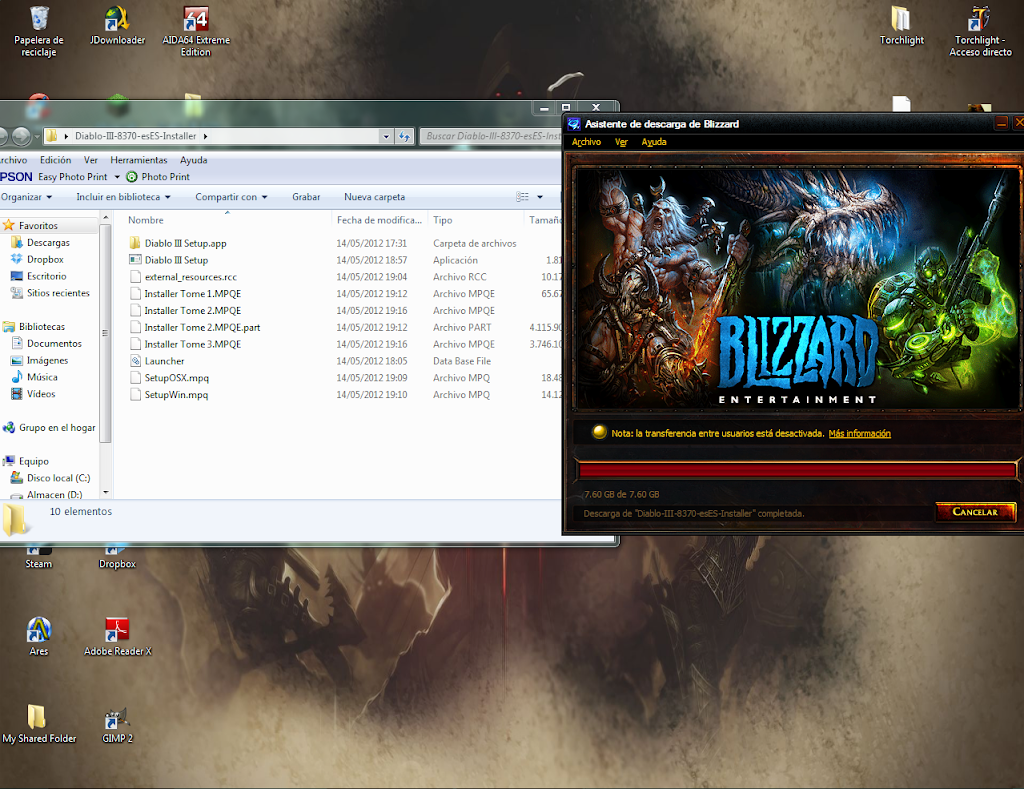
Task: Select the Diablo III Setup.app folder icon
Action: click(135, 243)
